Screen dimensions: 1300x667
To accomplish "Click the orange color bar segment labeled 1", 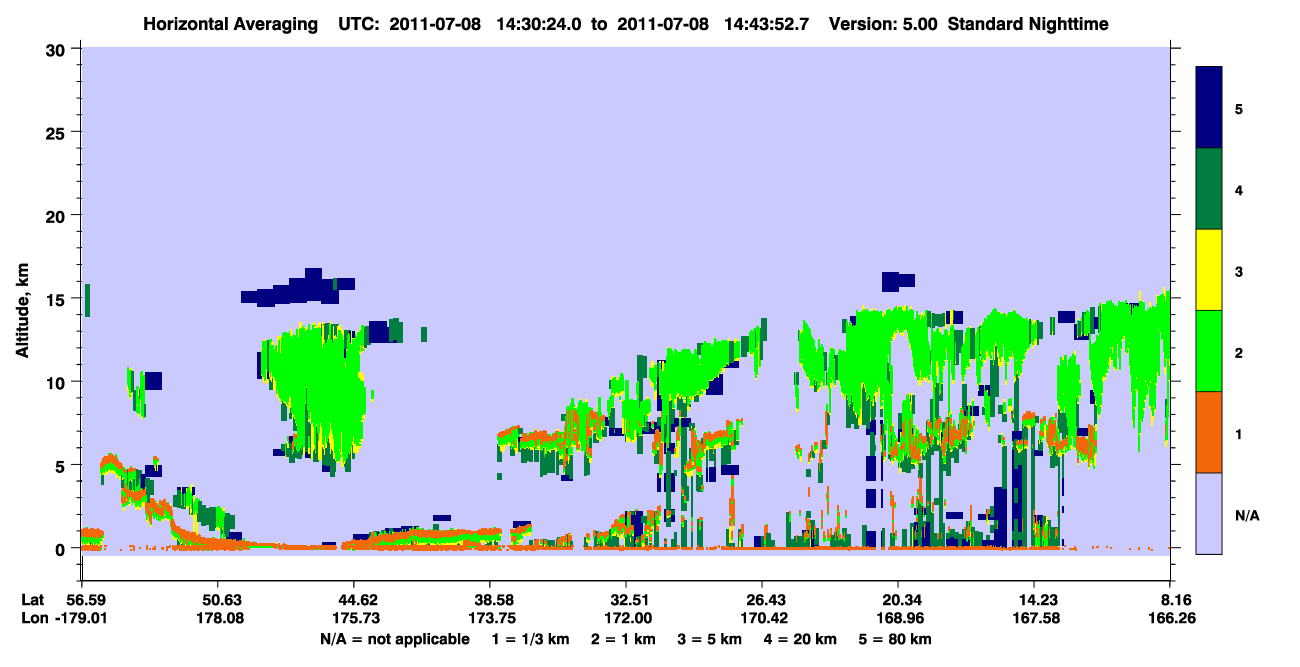I will point(1209,432).
